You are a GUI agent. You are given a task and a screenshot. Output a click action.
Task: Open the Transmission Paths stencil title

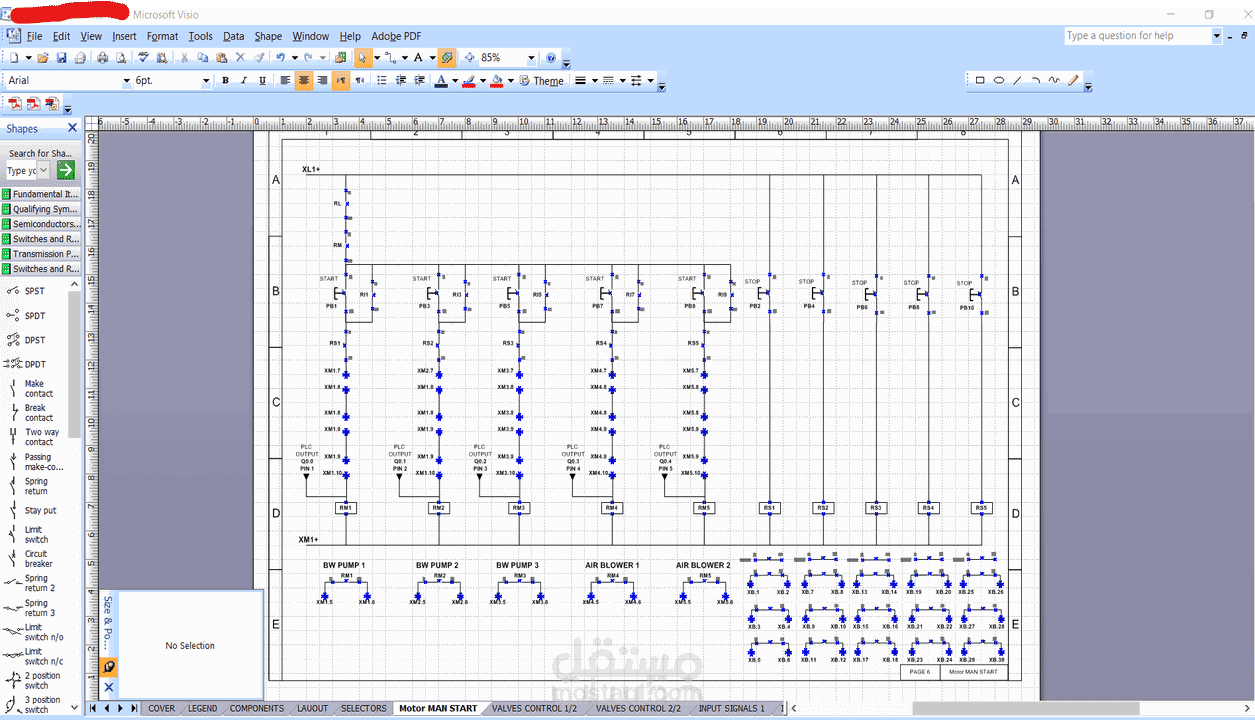[40, 254]
